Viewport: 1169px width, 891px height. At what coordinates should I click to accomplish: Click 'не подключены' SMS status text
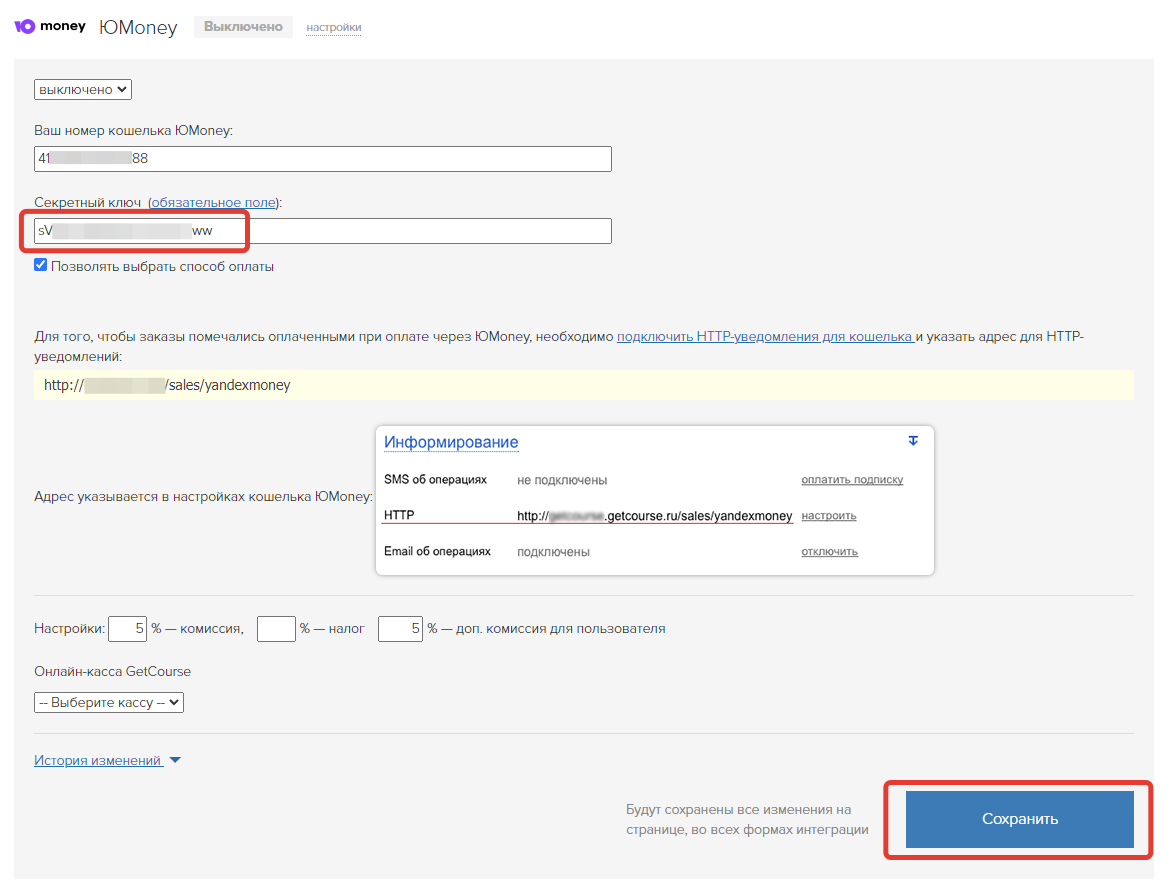point(562,480)
